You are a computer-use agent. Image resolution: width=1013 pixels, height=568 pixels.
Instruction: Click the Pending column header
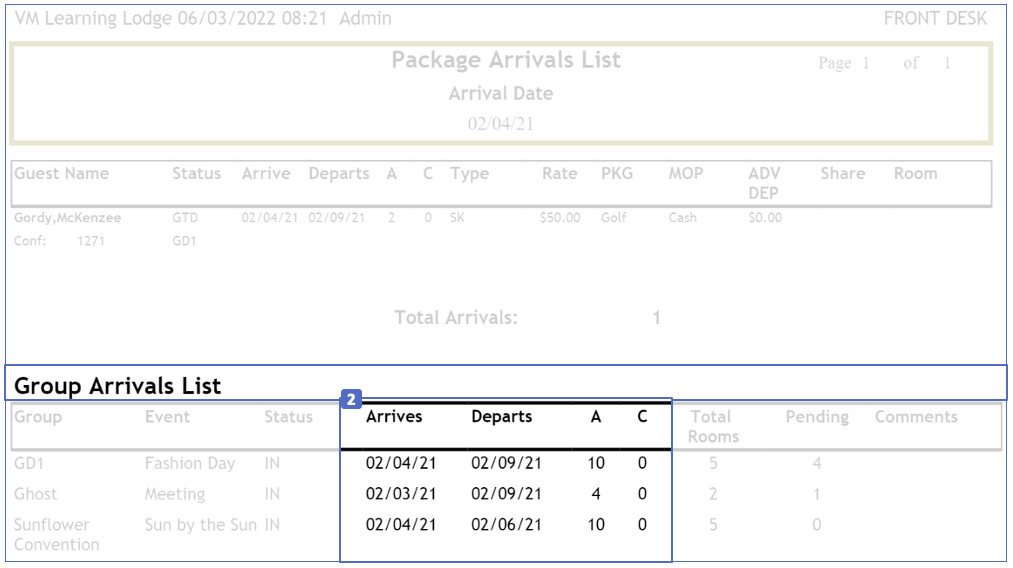tap(817, 417)
